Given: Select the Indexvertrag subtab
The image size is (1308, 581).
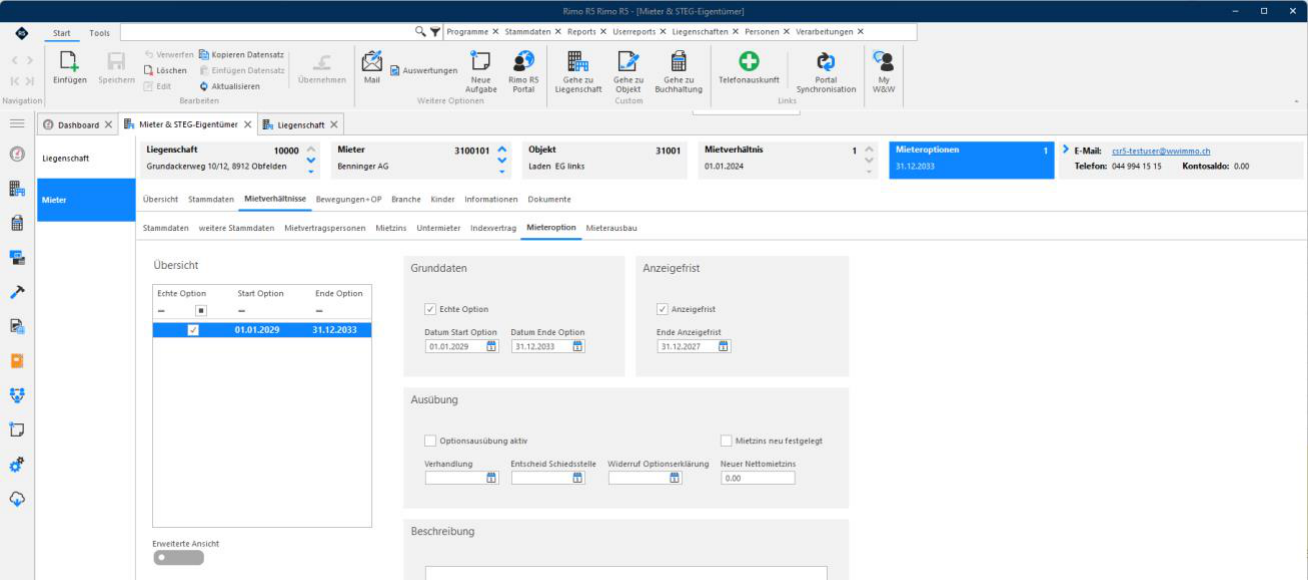Looking at the screenshot, I should (494, 228).
